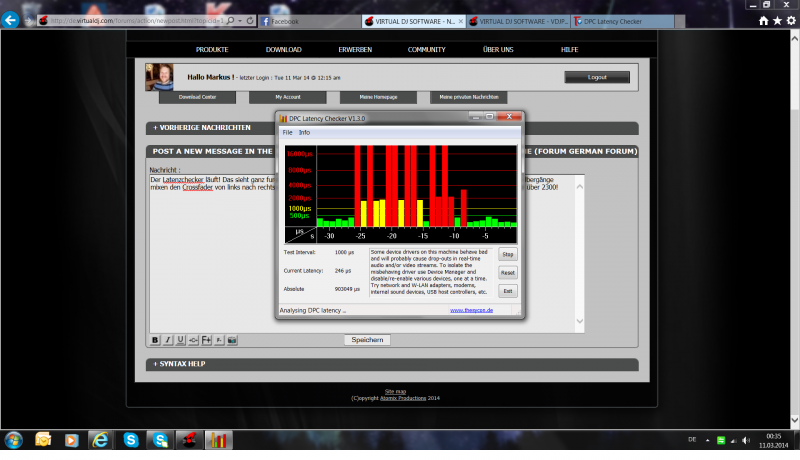Switch to the DPC Latency Checker browser tab
The width and height of the screenshot is (800, 460).
(622, 21)
